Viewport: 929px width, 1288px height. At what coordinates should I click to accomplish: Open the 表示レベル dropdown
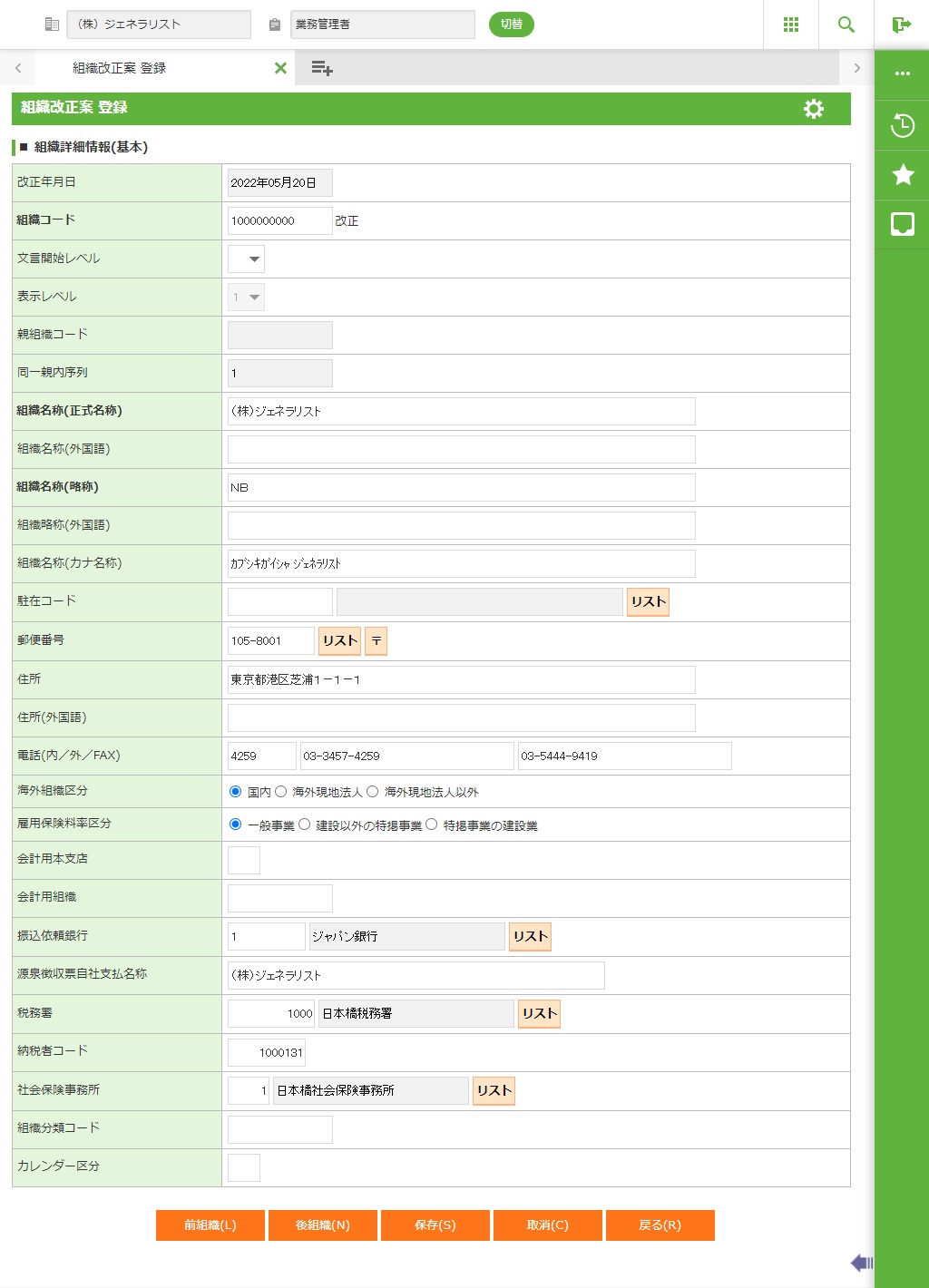246,298
